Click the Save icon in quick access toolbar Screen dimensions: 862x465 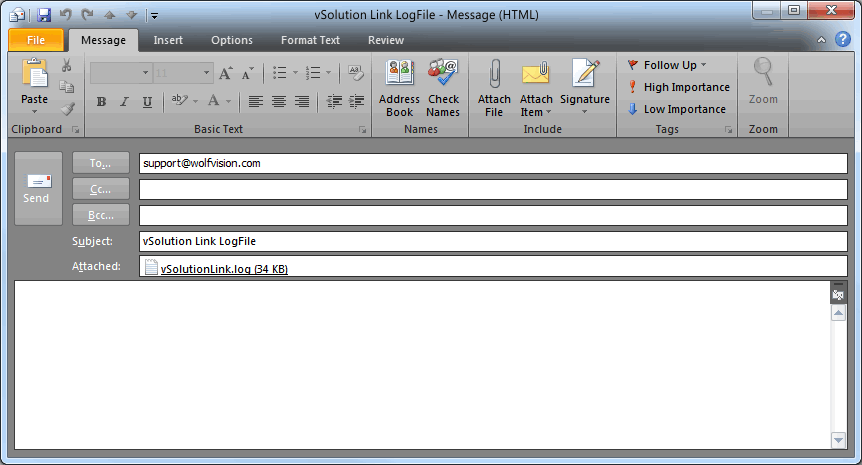[x=44, y=15]
